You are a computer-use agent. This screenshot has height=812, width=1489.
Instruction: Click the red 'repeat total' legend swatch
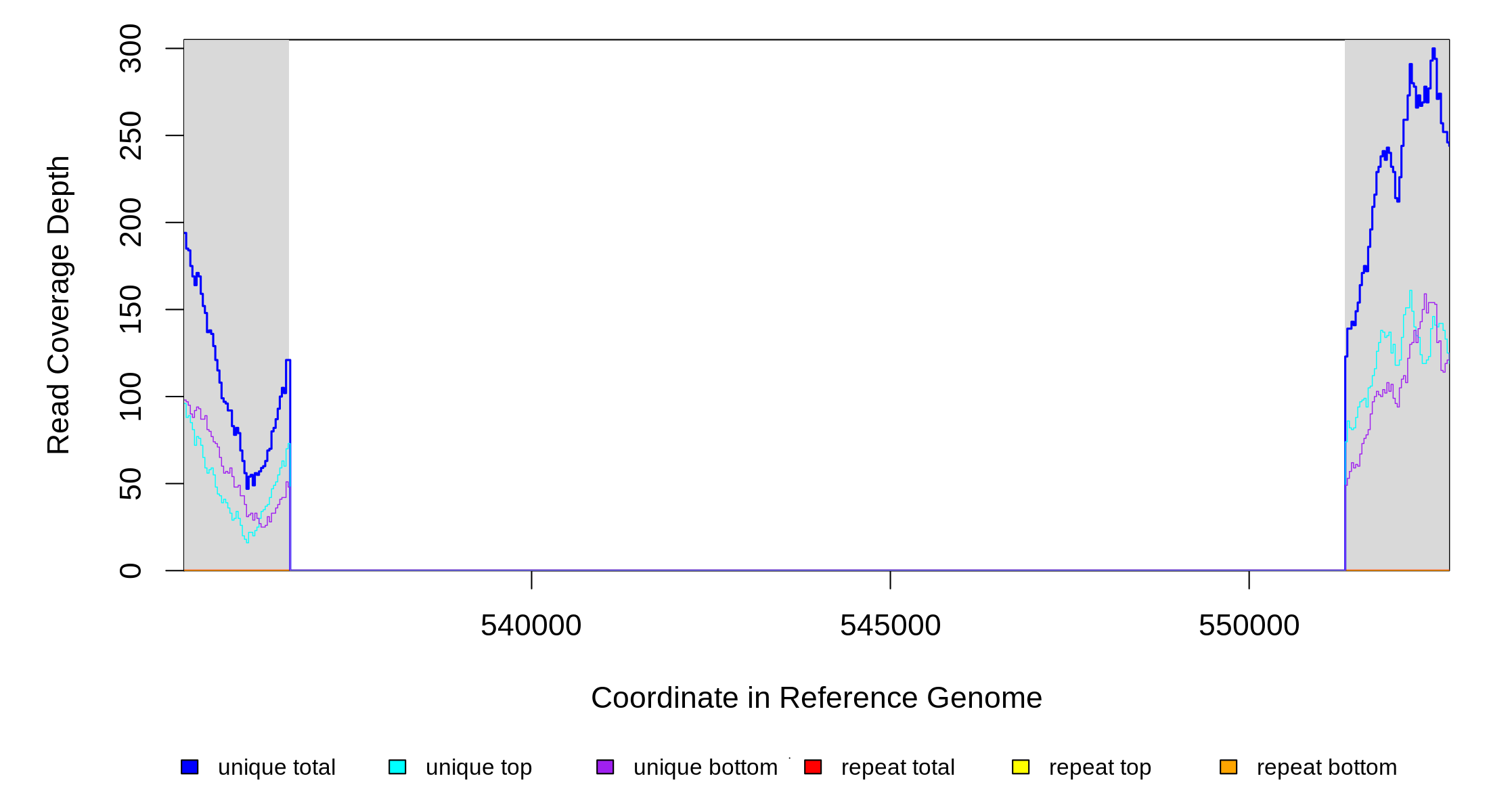pos(813,767)
